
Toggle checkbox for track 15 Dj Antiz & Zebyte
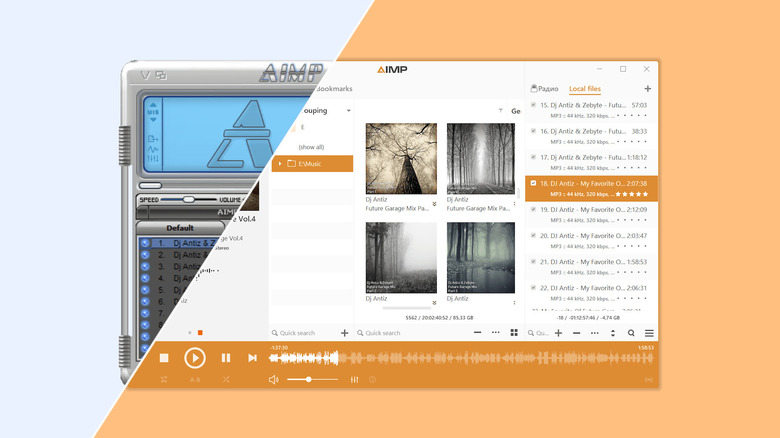[532, 104]
